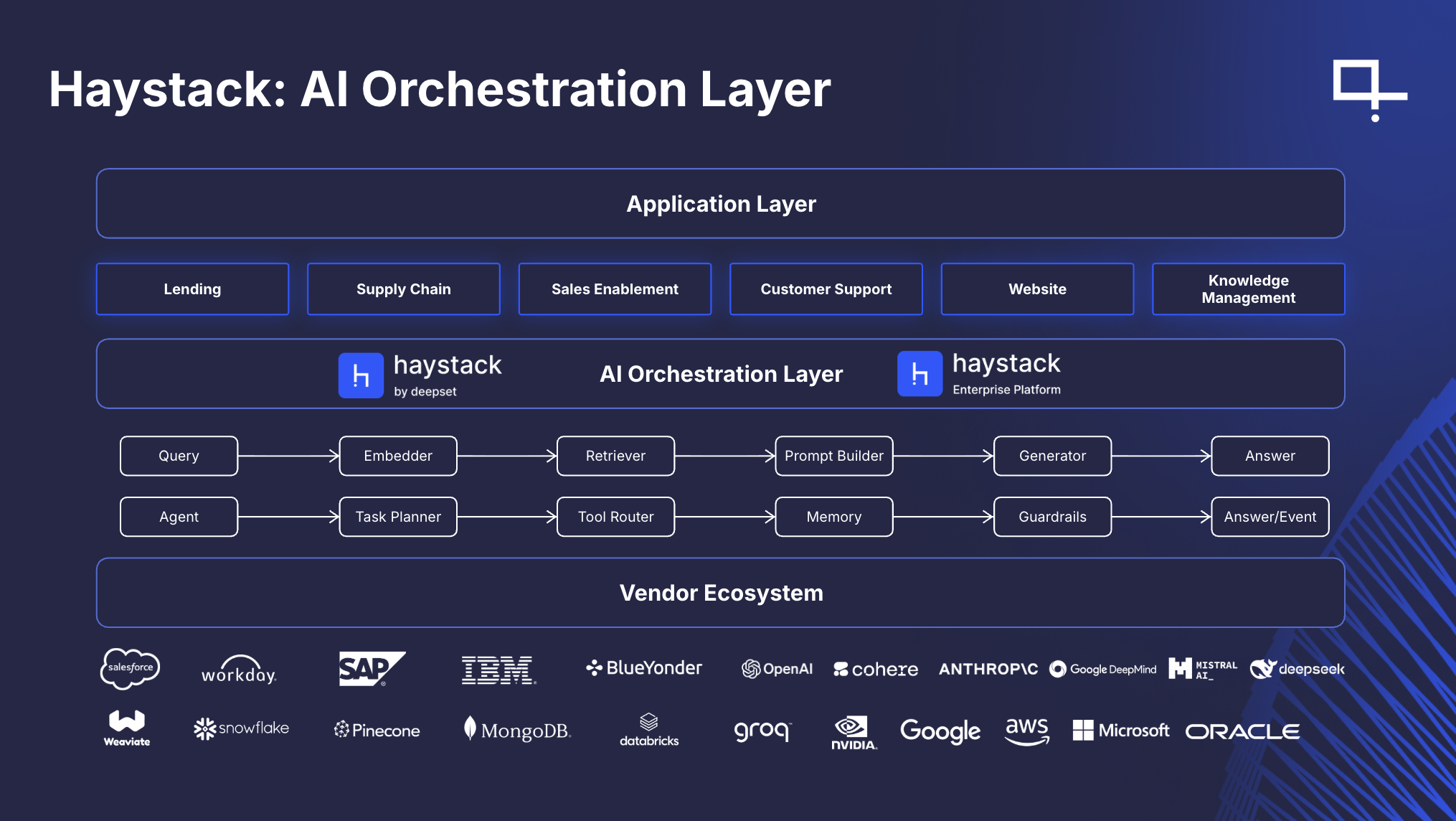This screenshot has height=821, width=1456.
Task: Click the Vendor Ecosystem banner
Action: coord(720,593)
